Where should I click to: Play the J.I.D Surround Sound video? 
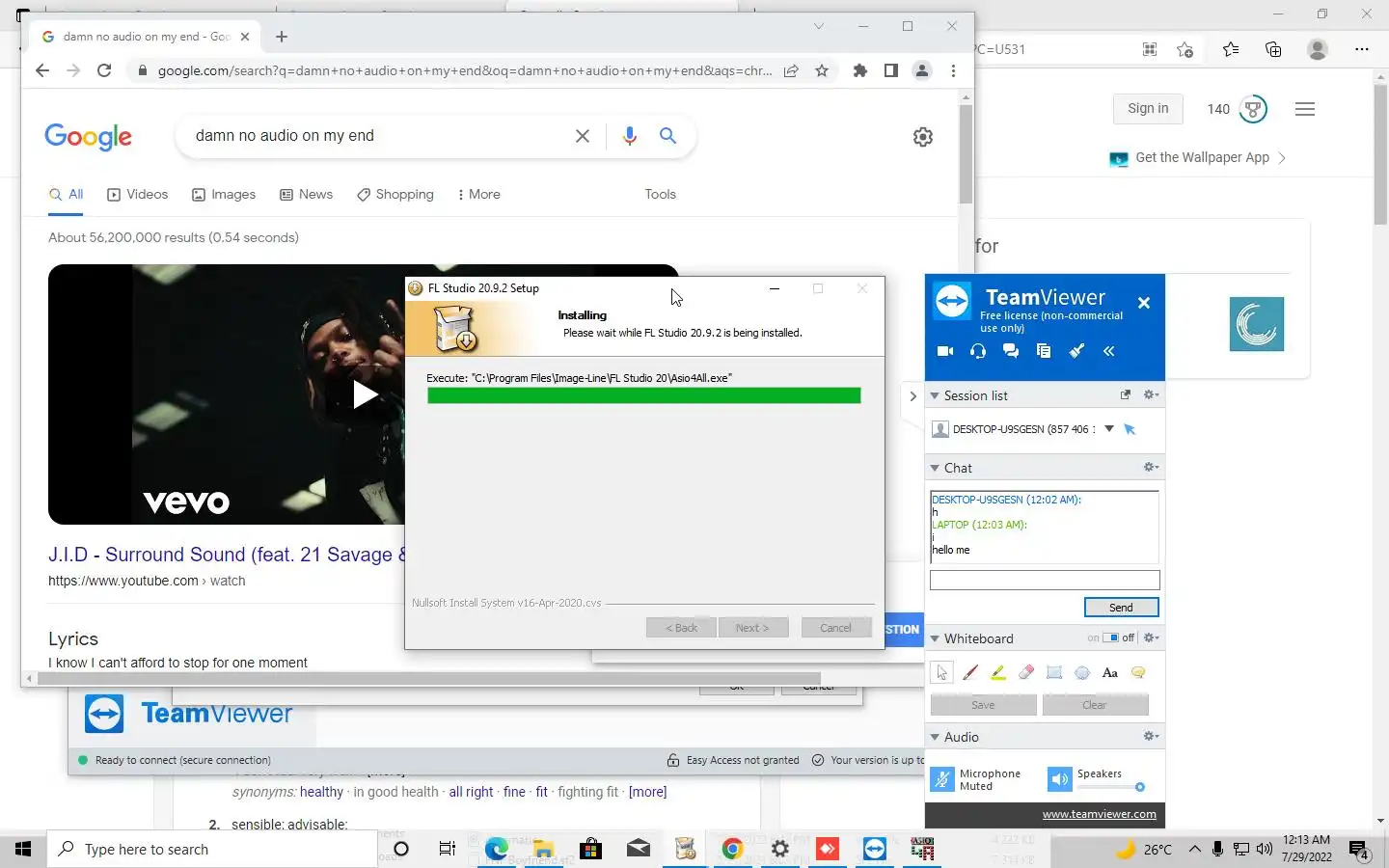tap(364, 394)
